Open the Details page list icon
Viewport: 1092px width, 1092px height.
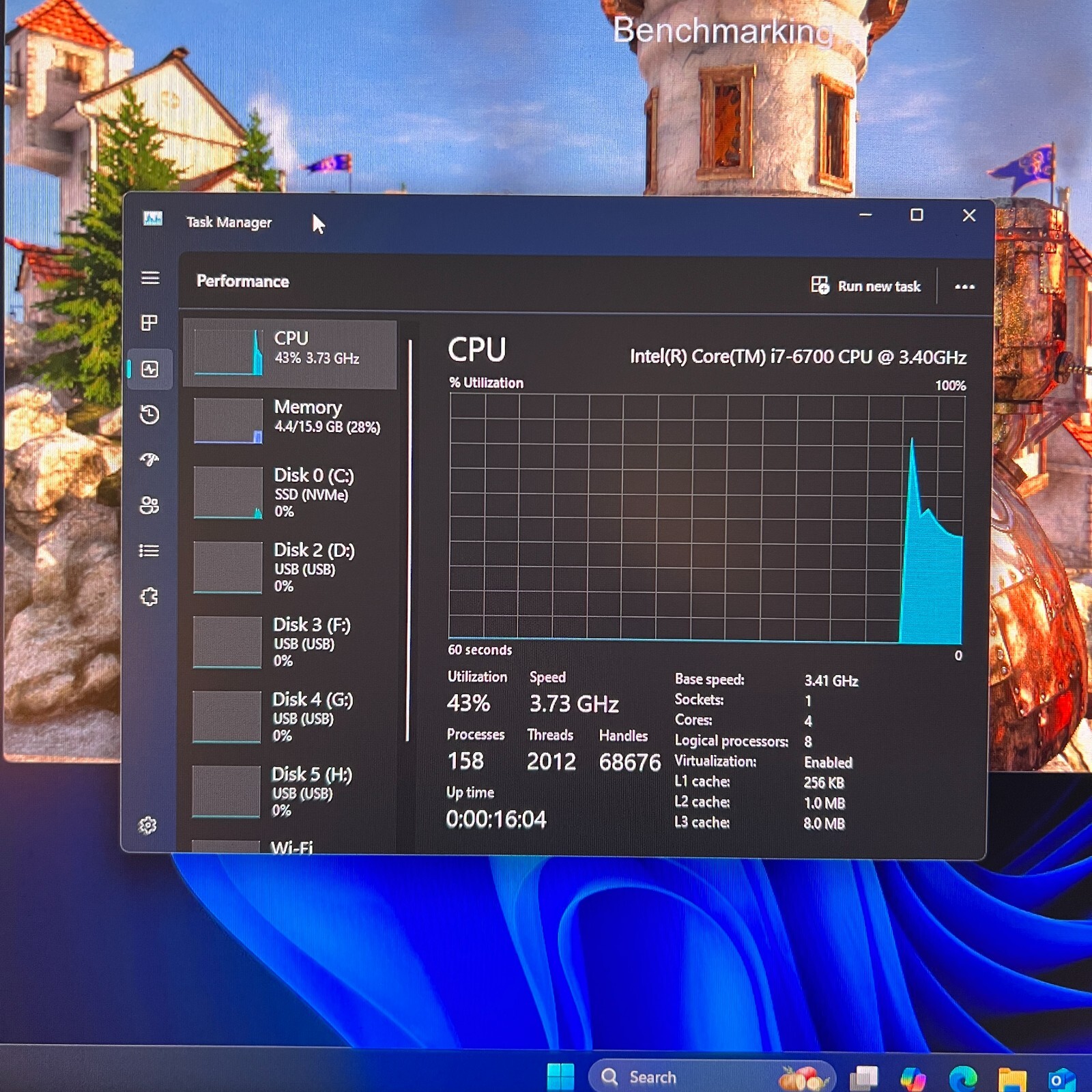click(149, 551)
